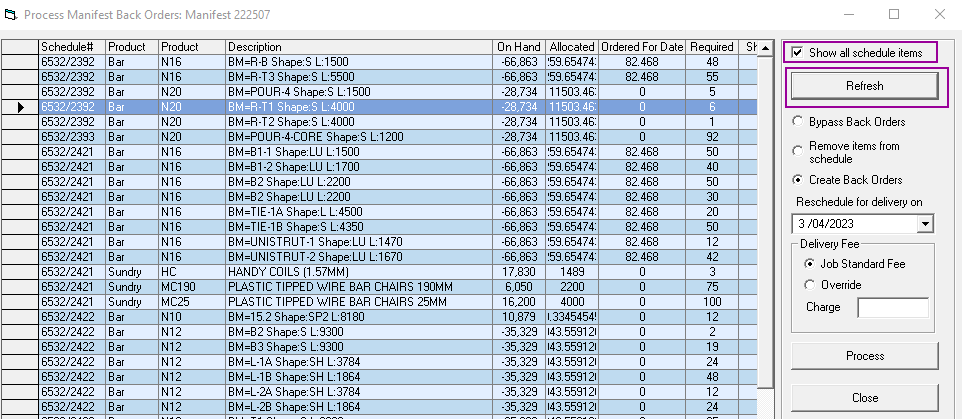Viewport: 962px width, 419px height.
Task: Click On Hand value 6,050
Action: tap(519, 287)
